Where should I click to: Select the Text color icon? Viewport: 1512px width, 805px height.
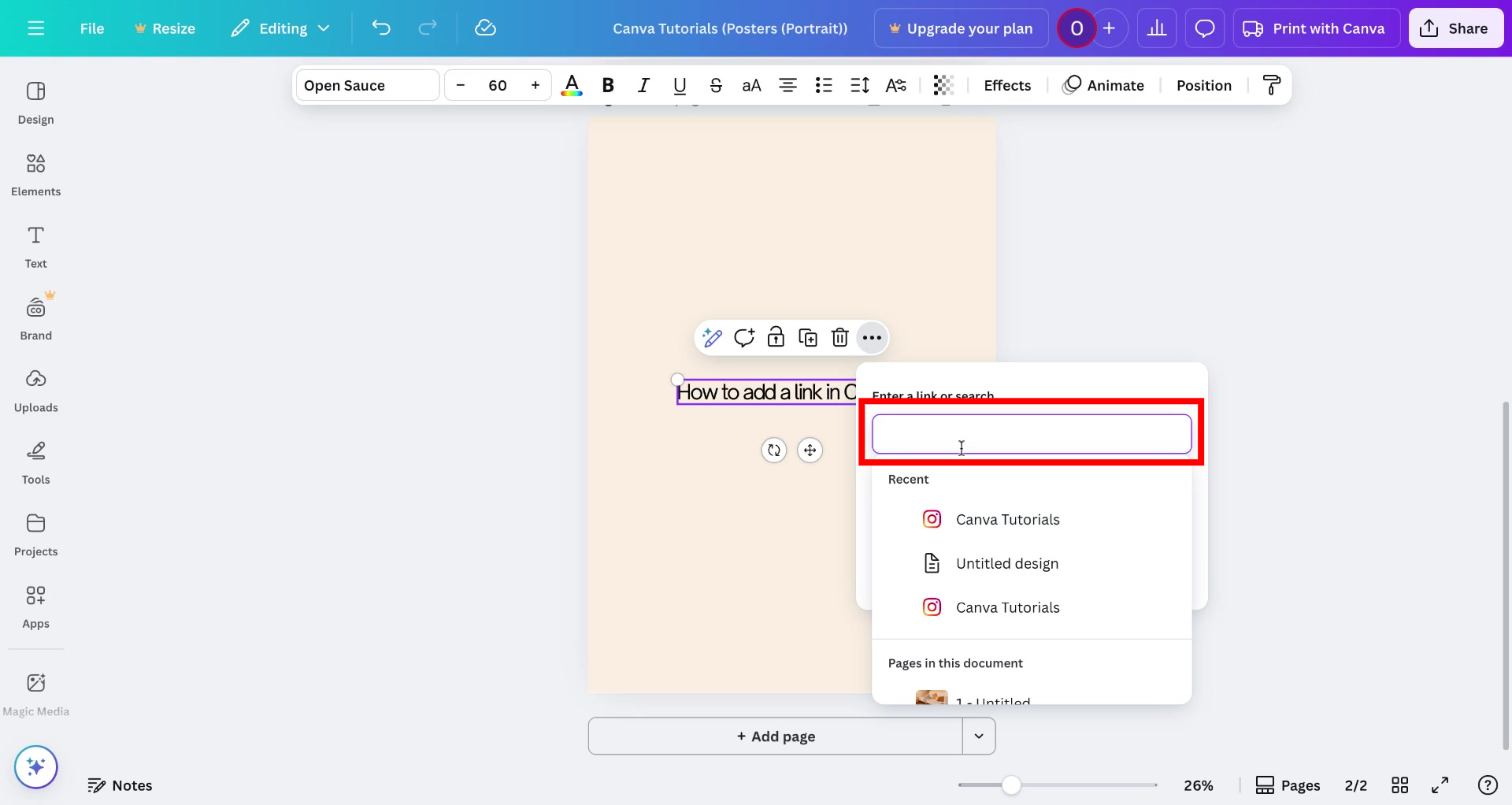pos(572,85)
